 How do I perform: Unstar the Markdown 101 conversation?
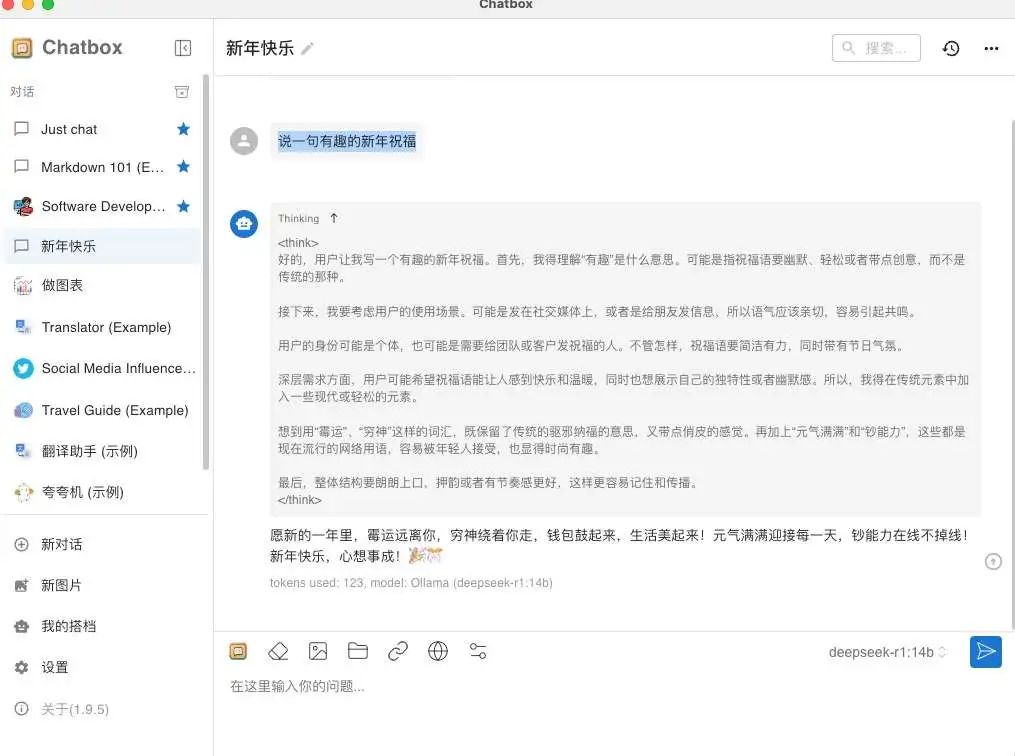click(183, 166)
